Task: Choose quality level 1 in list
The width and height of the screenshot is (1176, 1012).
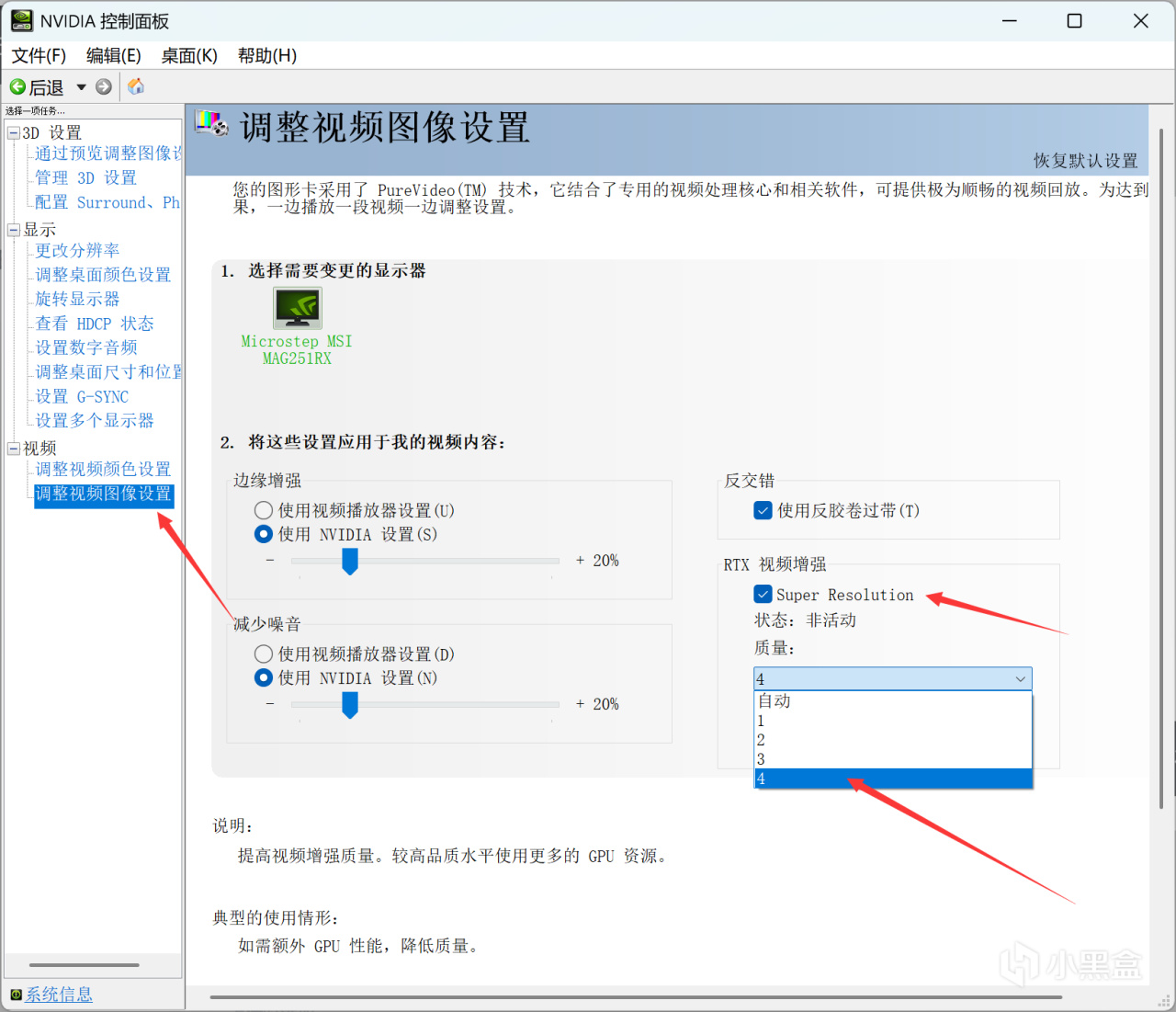Action: point(893,721)
